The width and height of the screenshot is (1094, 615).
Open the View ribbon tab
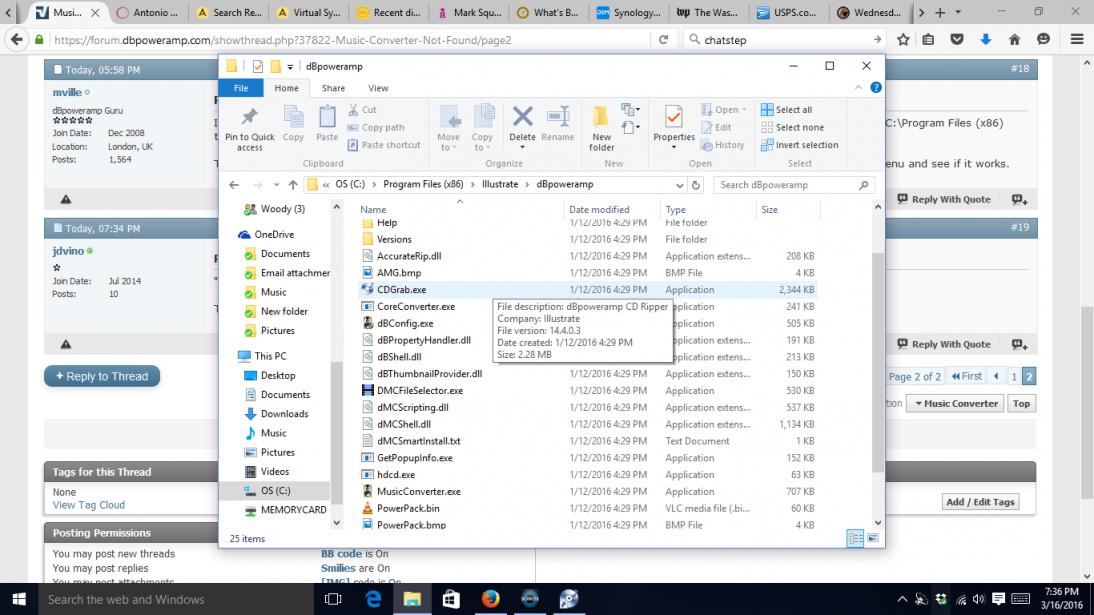coord(378,88)
